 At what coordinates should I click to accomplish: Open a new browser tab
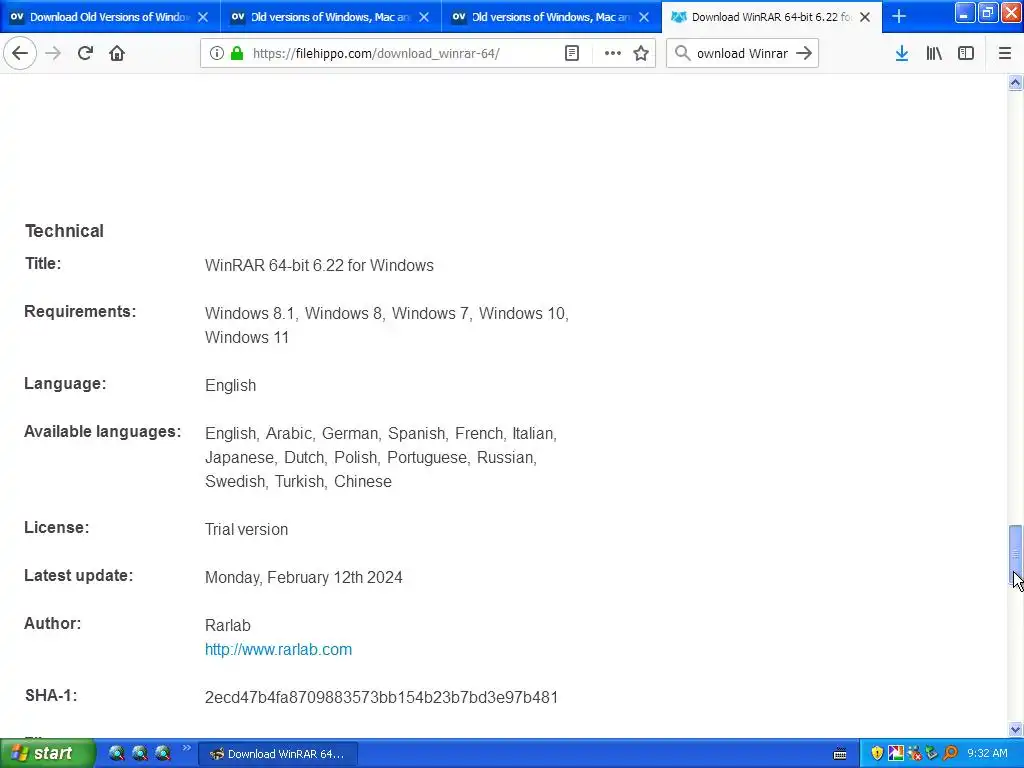click(899, 16)
